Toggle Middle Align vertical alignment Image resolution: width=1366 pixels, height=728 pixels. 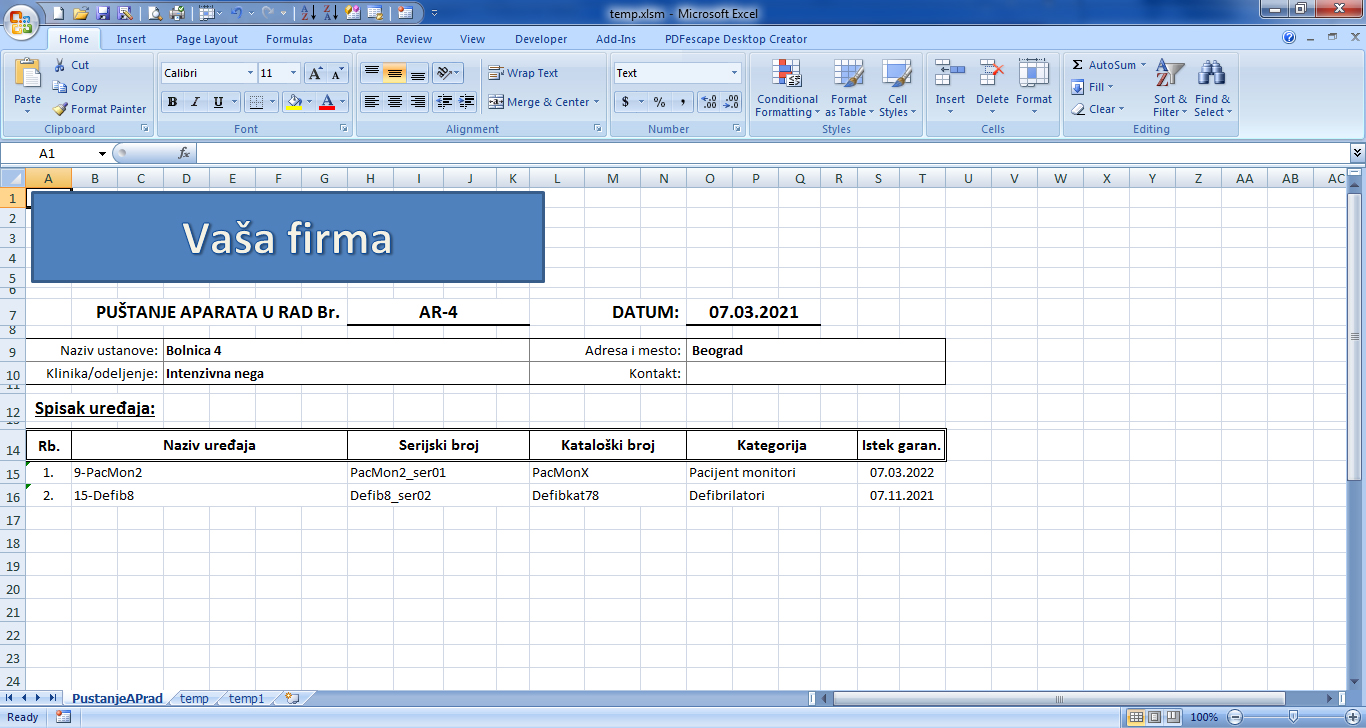click(394, 73)
